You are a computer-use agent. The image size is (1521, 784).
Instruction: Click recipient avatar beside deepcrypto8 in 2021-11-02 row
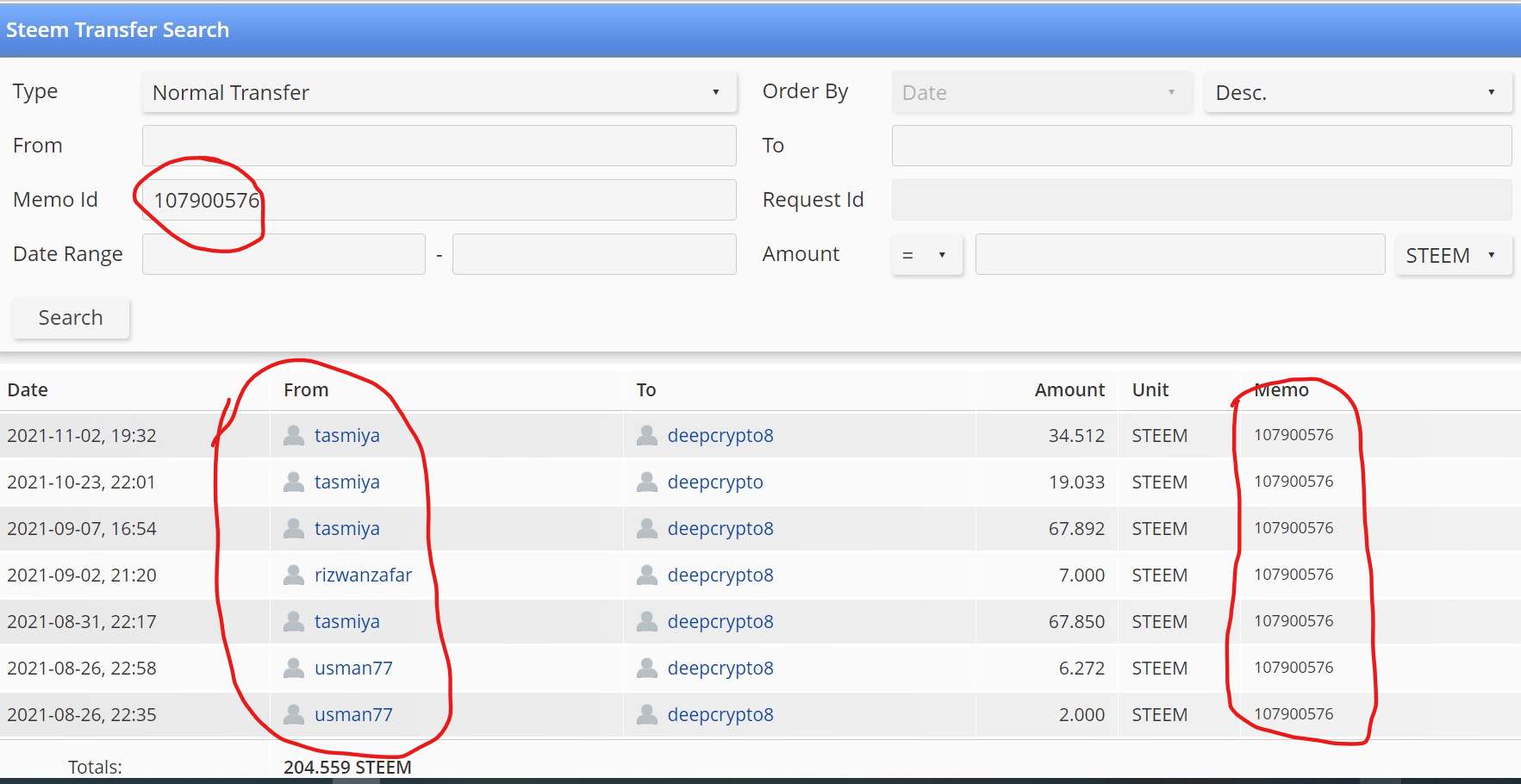[647, 435]
